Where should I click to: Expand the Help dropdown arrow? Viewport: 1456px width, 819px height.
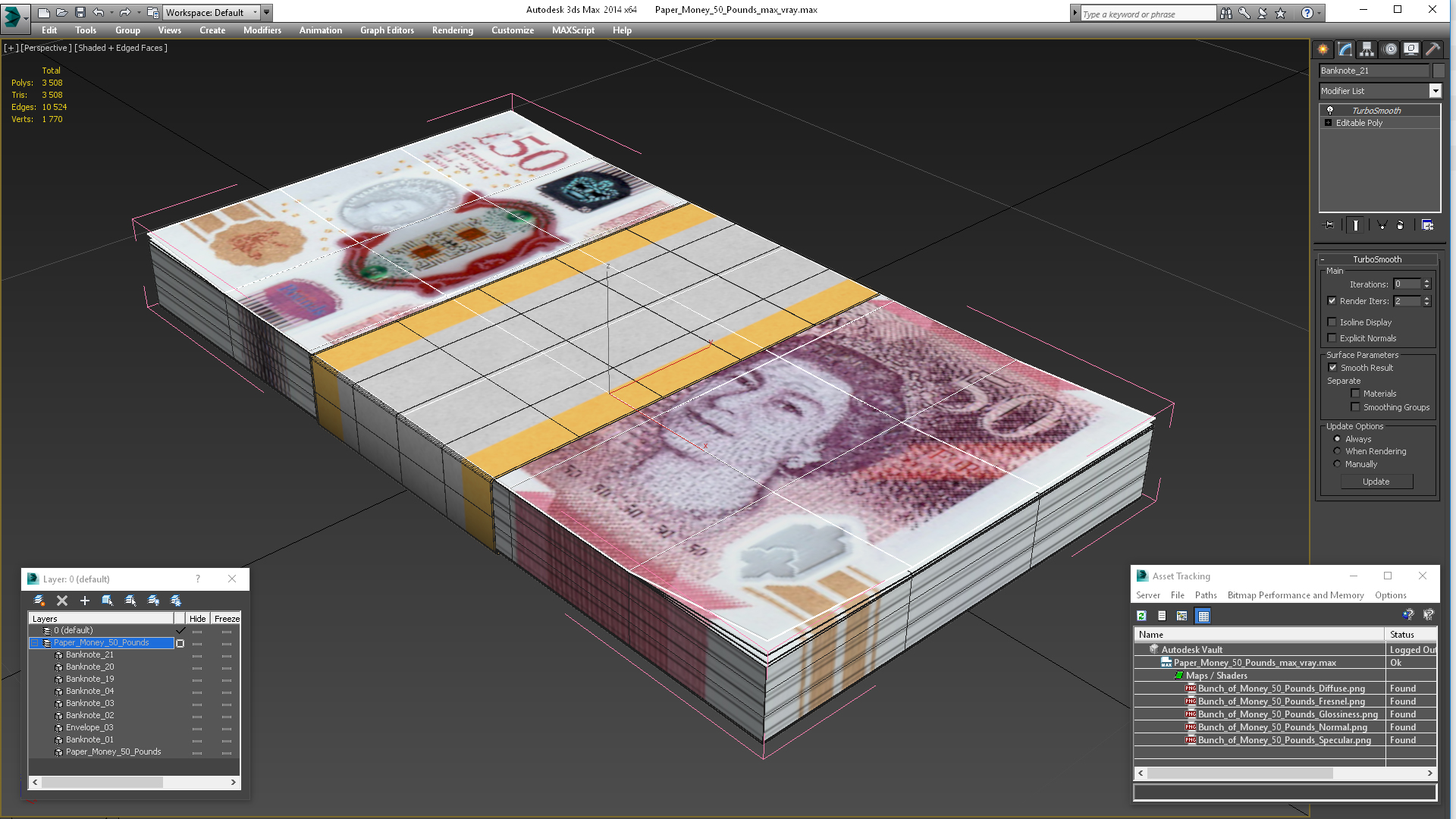tap(1319, 13)
